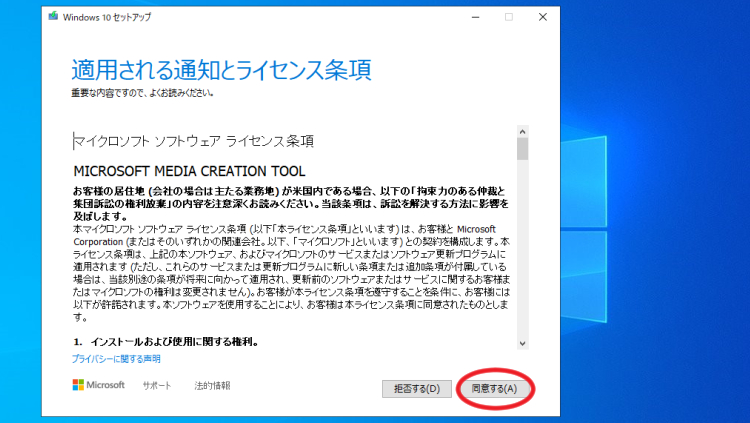Click the setup icon in the title bar
The image size is (750, 423).
point(52,17)
